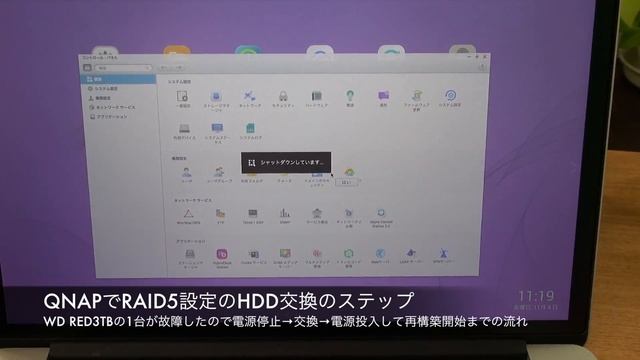Screen dimensions: 640x360
Task: Open Hardware (ハードウェア) icon
Action: point(316,96)
